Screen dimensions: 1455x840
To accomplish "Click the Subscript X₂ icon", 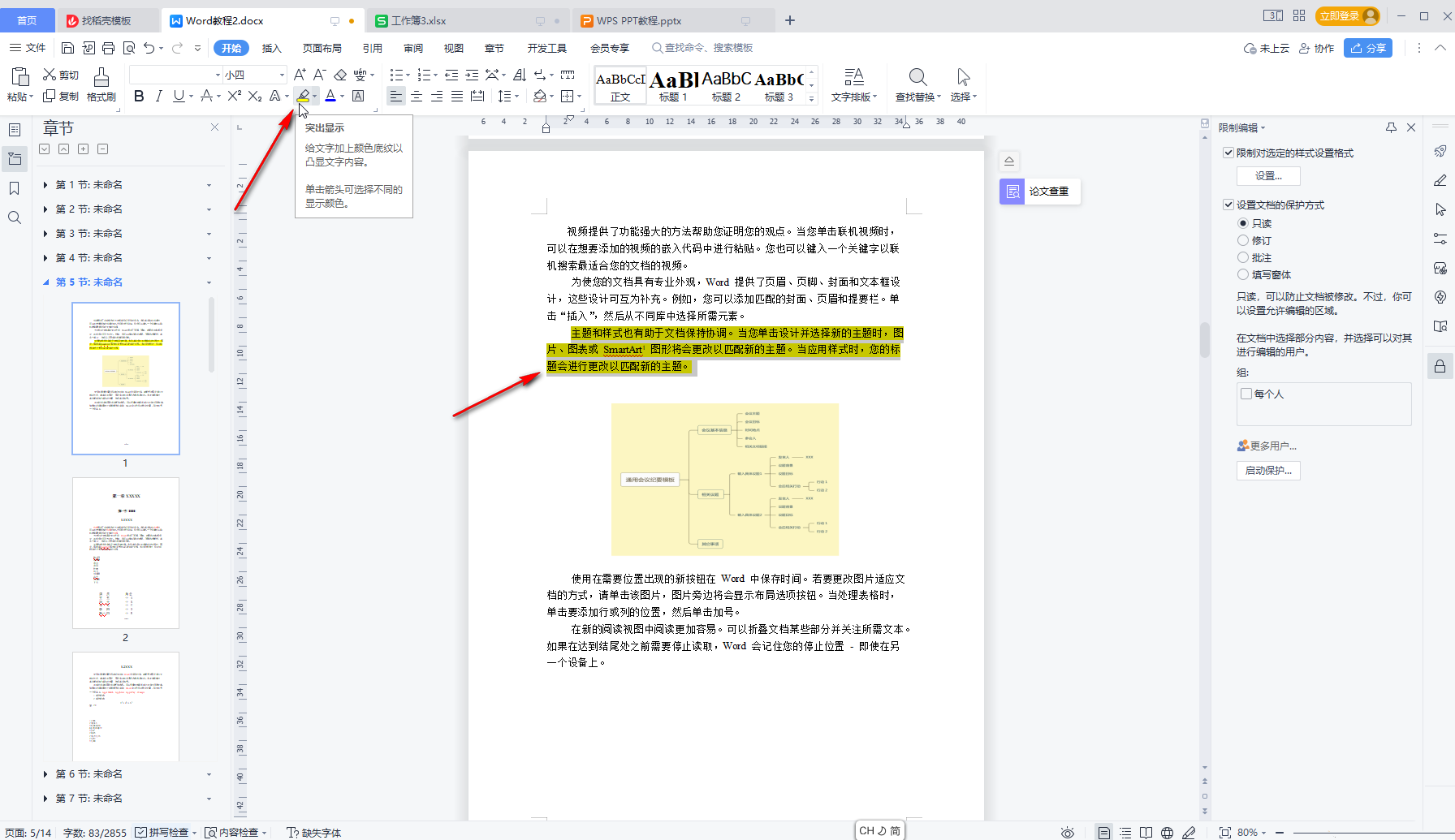I will pyautogui.click(x=255, y=96).
